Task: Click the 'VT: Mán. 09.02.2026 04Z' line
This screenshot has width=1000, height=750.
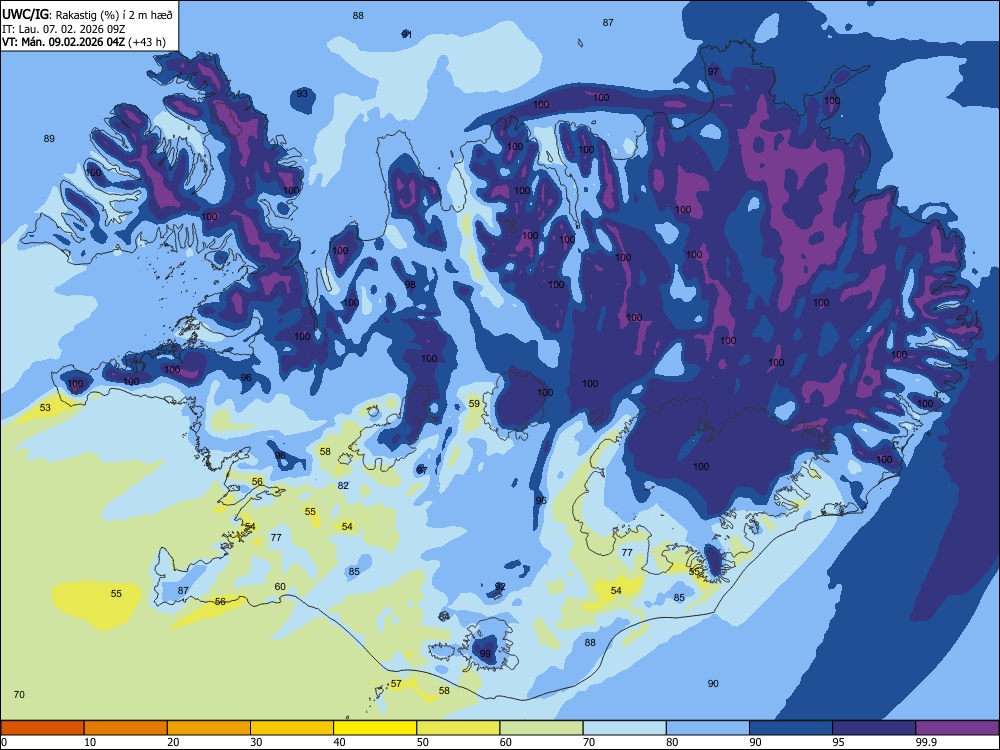Action: [x=64, y=42]
